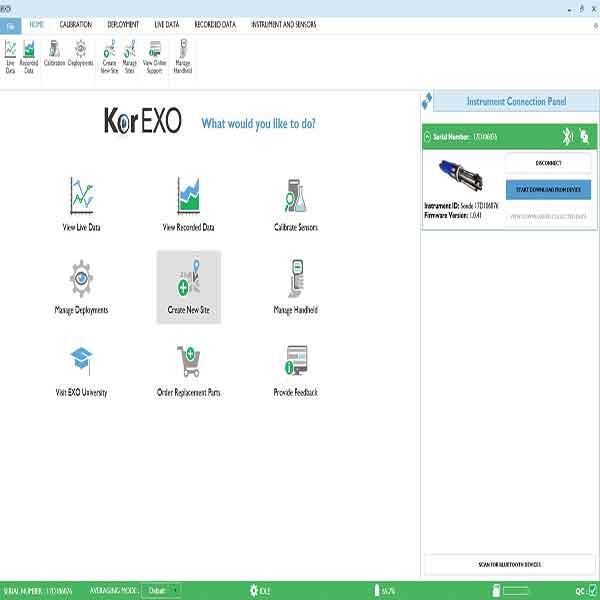Image resolution: width=600 pixels, height=600 pixels.
Task: Click the Create New Site tile
Action: [188, 286]
